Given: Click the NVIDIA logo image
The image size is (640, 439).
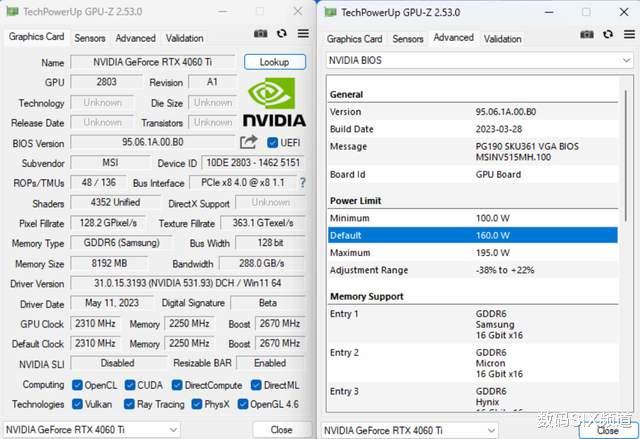Looking at the screenshot, I should 274,102.
